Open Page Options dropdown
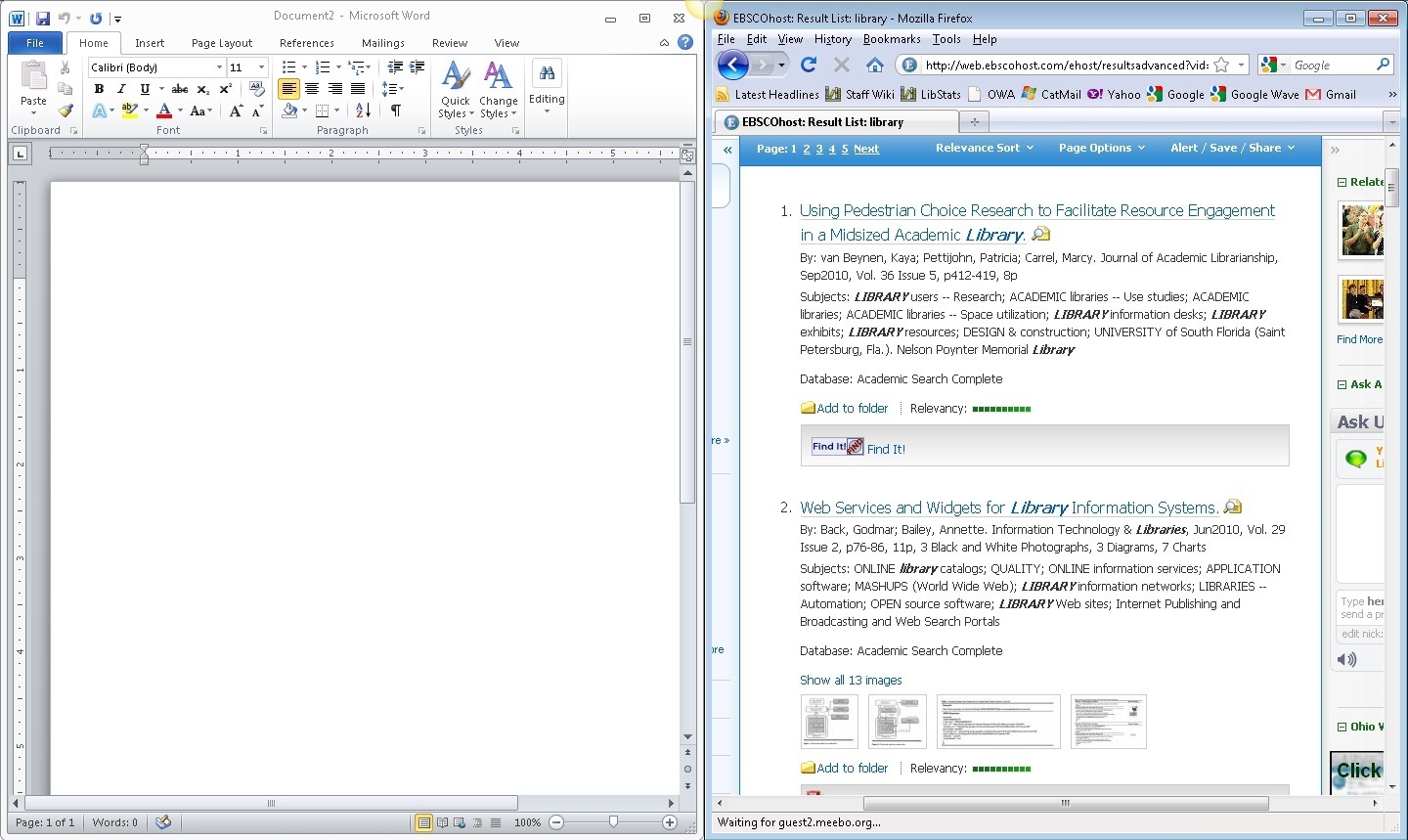Viewport: 1408px width, 840px height. 1101,148
